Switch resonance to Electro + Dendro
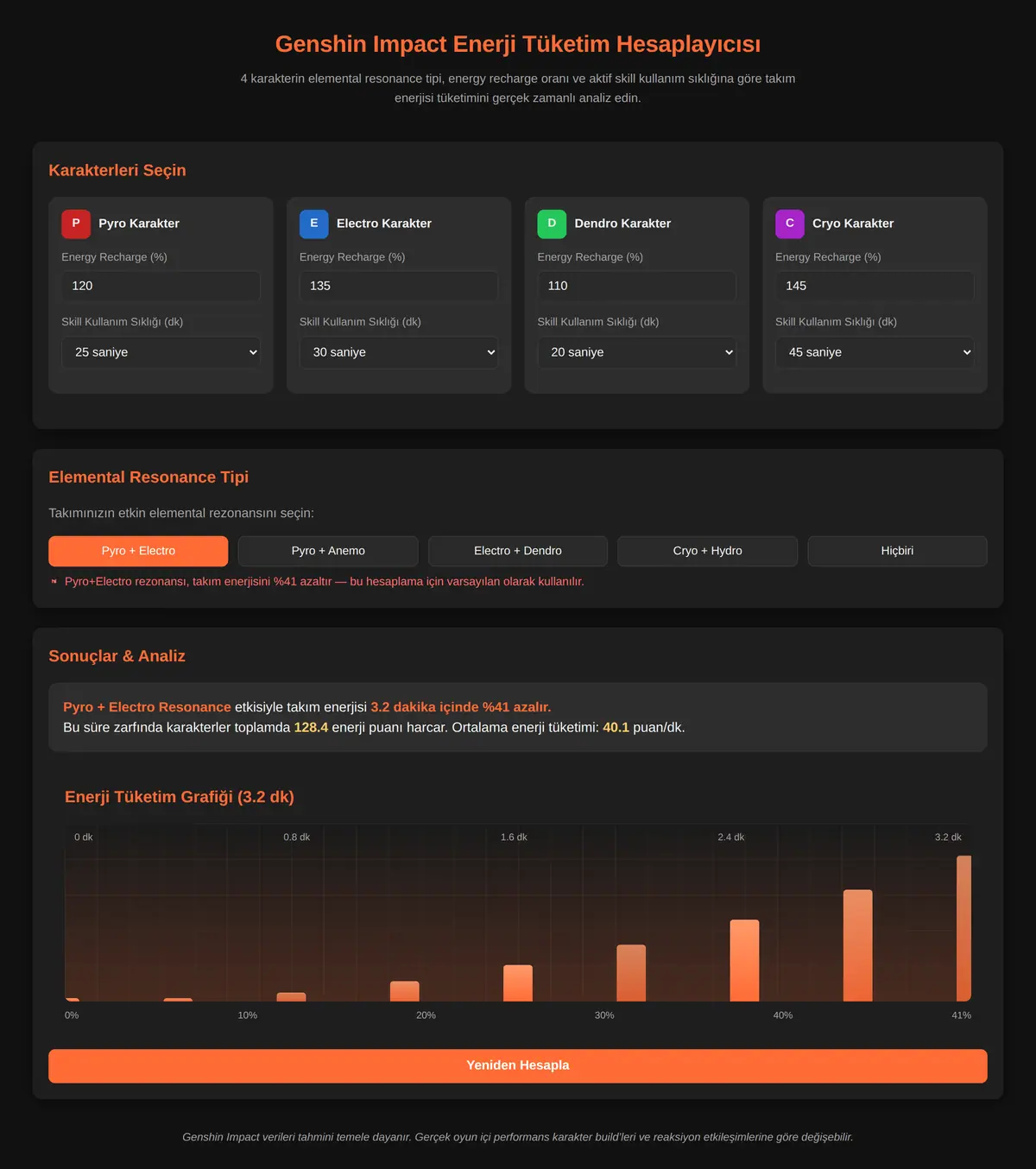Viewport: 1036px width, 1169px height. [x=518, y=551]
